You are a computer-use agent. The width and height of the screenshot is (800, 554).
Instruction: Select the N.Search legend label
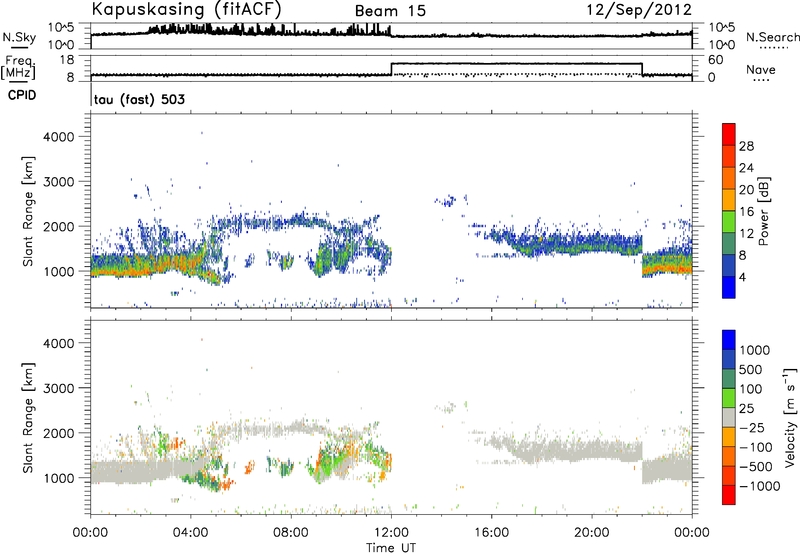773,37
